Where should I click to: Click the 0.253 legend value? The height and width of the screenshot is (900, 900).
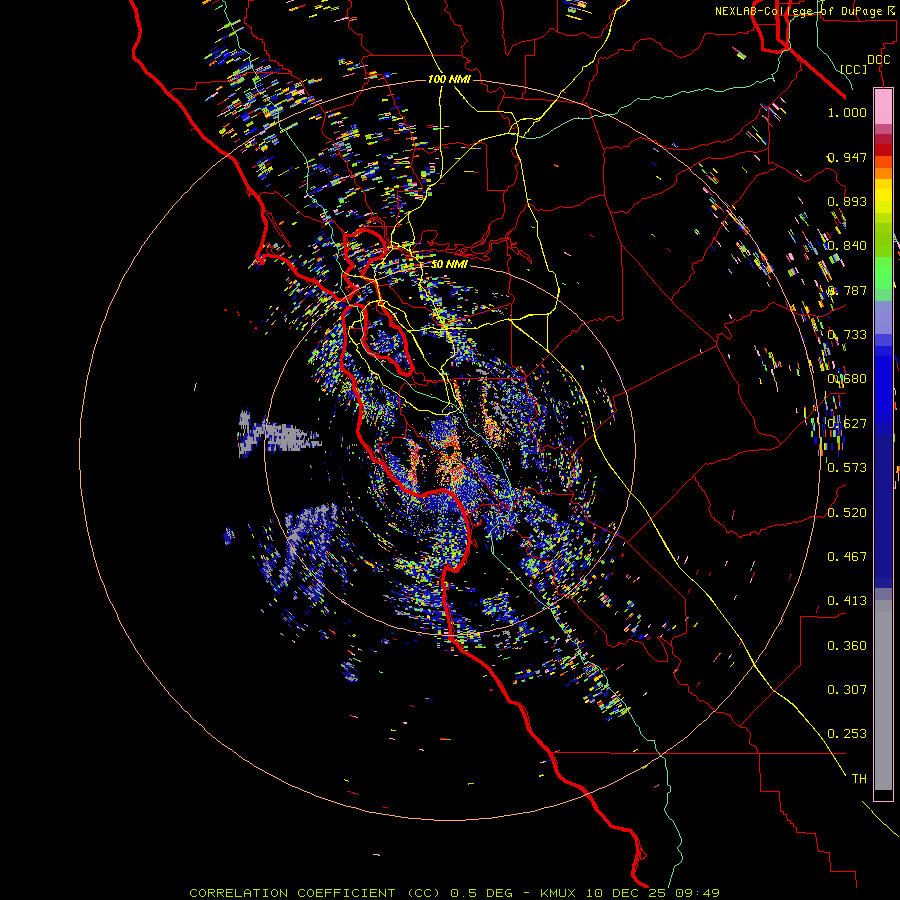coord(847,734)
